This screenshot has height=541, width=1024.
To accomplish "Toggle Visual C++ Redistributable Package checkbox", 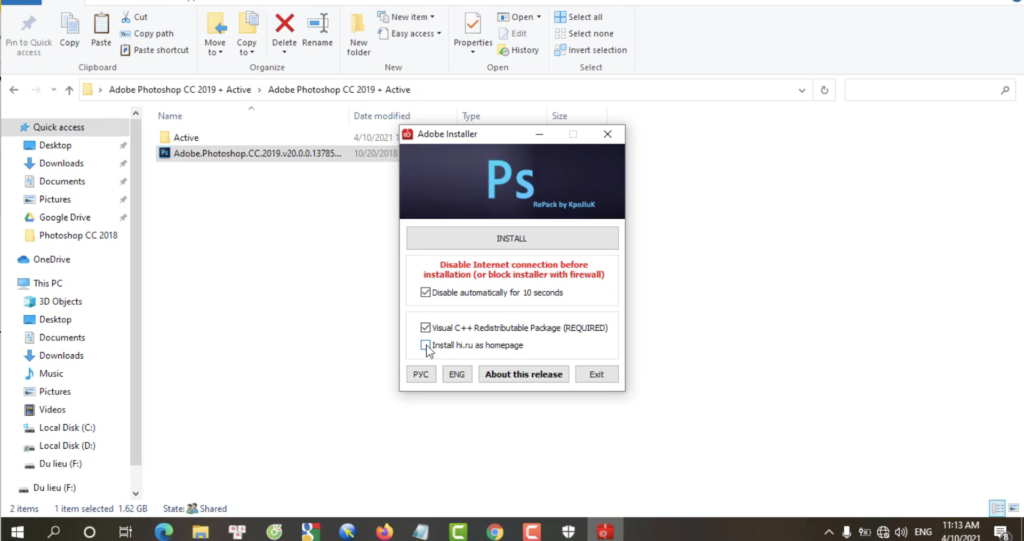I will pyautogui.click(x=426, y=327).
